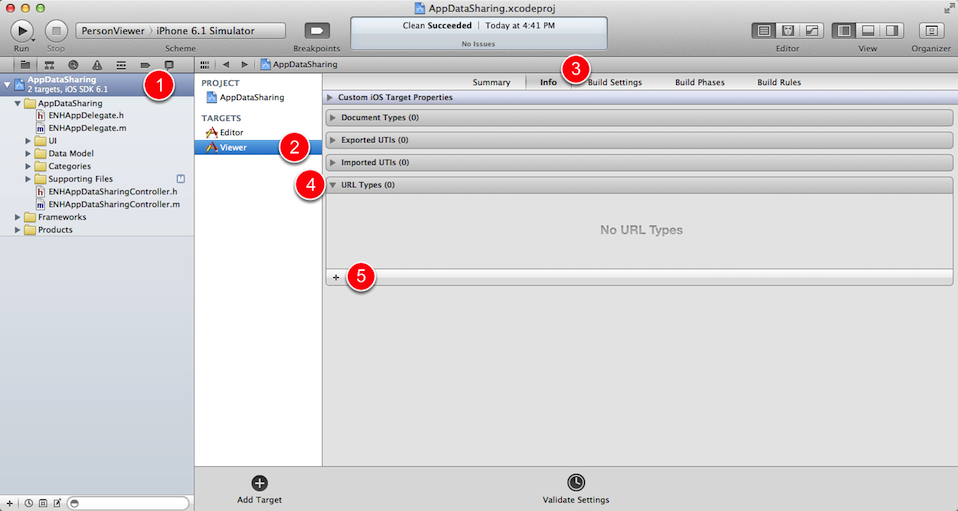Toggle the Navigator pane view
This screenshot has width=958, height=511.
point(844,31)
